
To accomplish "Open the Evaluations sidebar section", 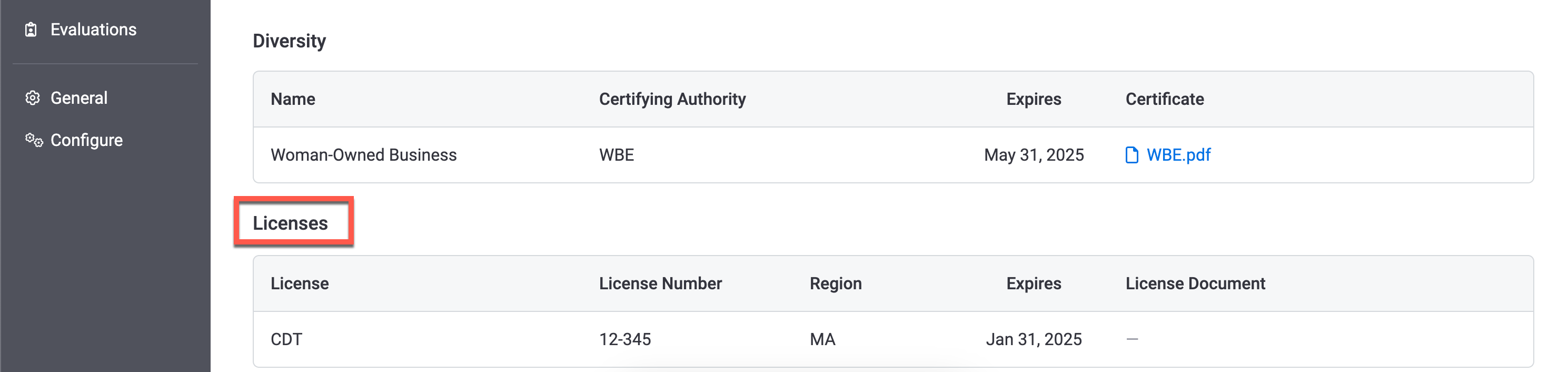I will [x=93, y=30].
